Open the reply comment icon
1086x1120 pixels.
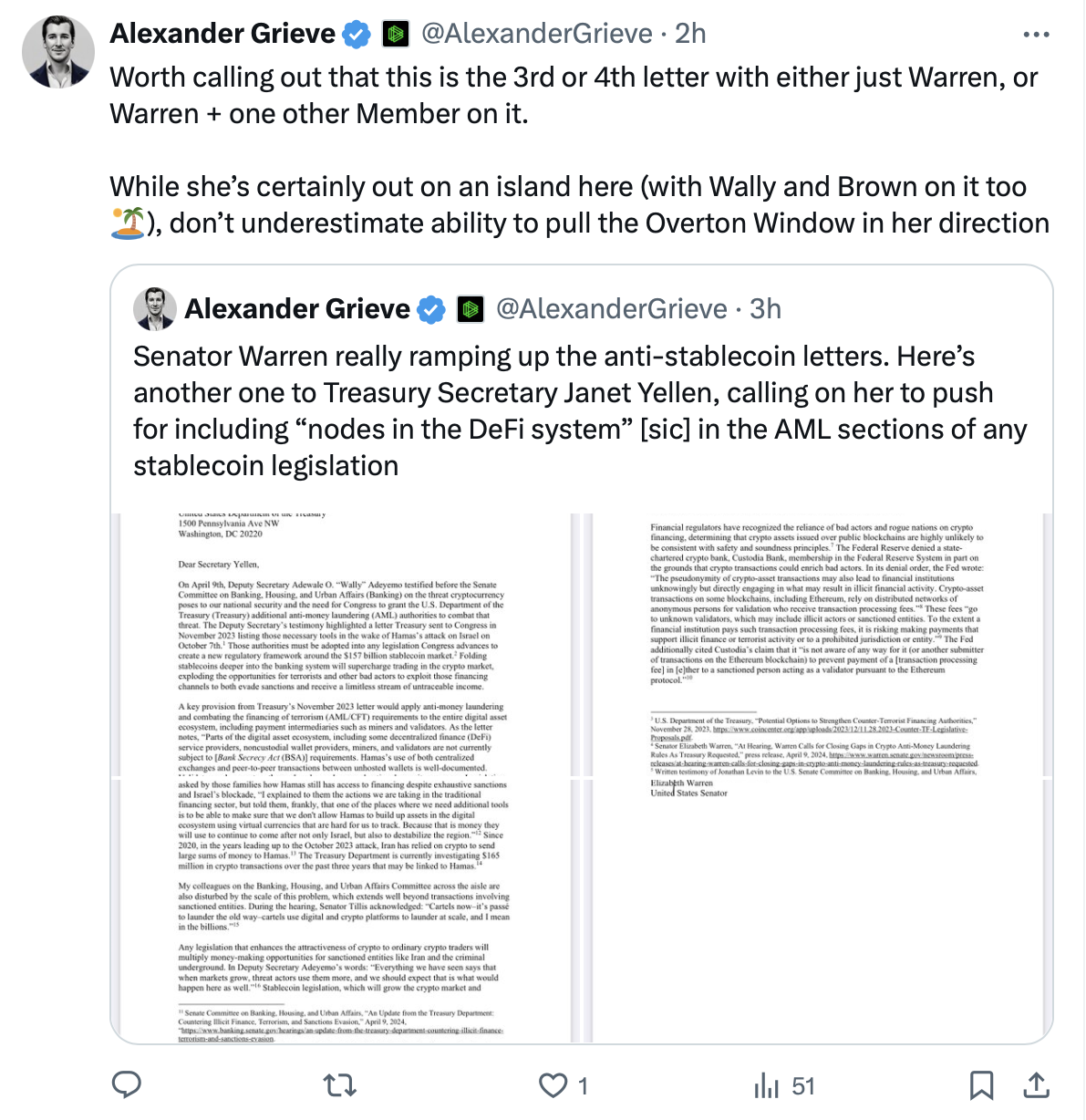point(126,1084)
